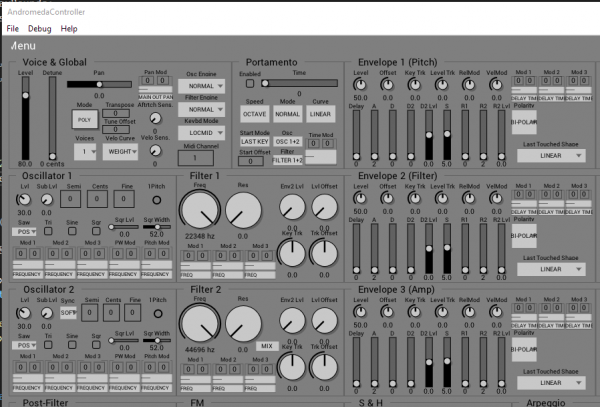Open the File menu
This screenshot has width=600, height=407.
pos(12,29)
